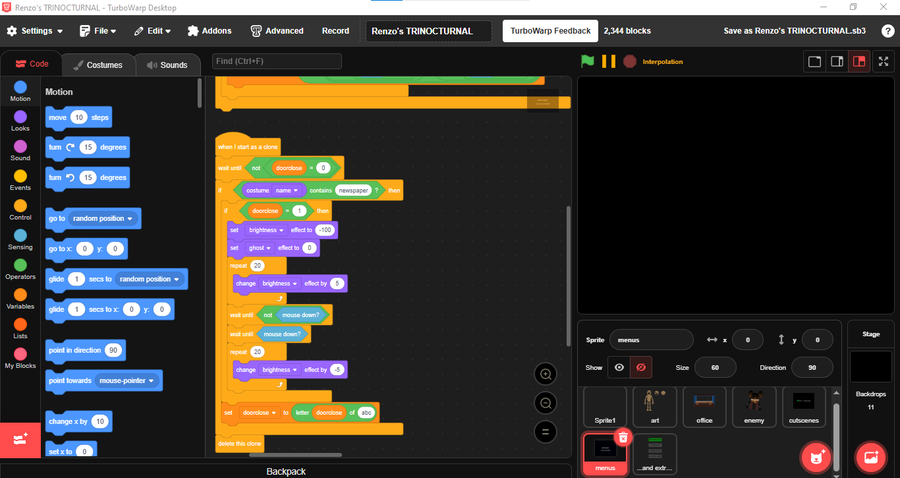The height and width of the screenshot is (478, 900).
Task: Open brightness dropdown in set effect to -100 block
Action: click(266, 230)
